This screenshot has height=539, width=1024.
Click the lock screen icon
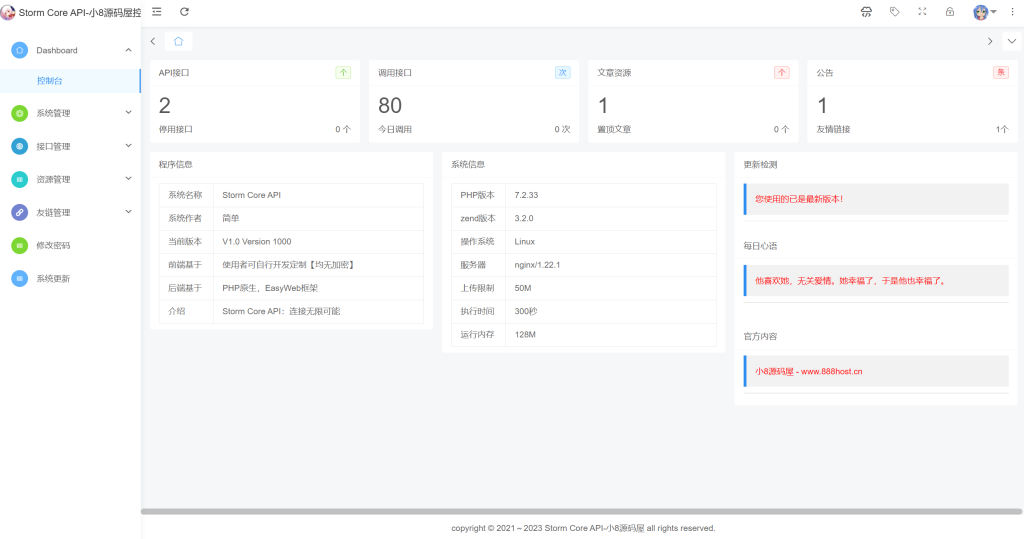tap(950, 12)
